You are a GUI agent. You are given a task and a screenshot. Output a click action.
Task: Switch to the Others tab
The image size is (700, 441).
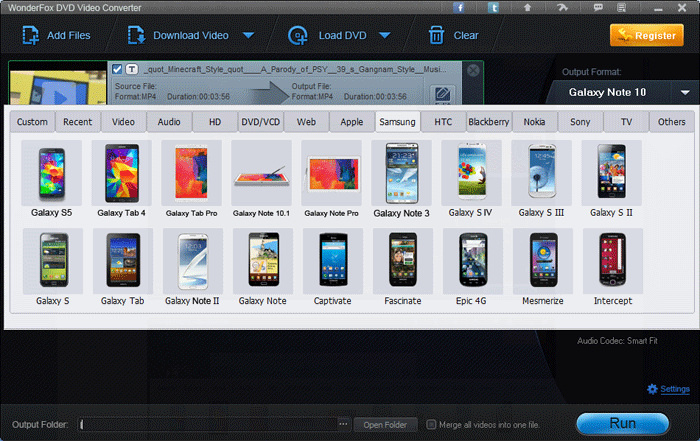point(671,122)
